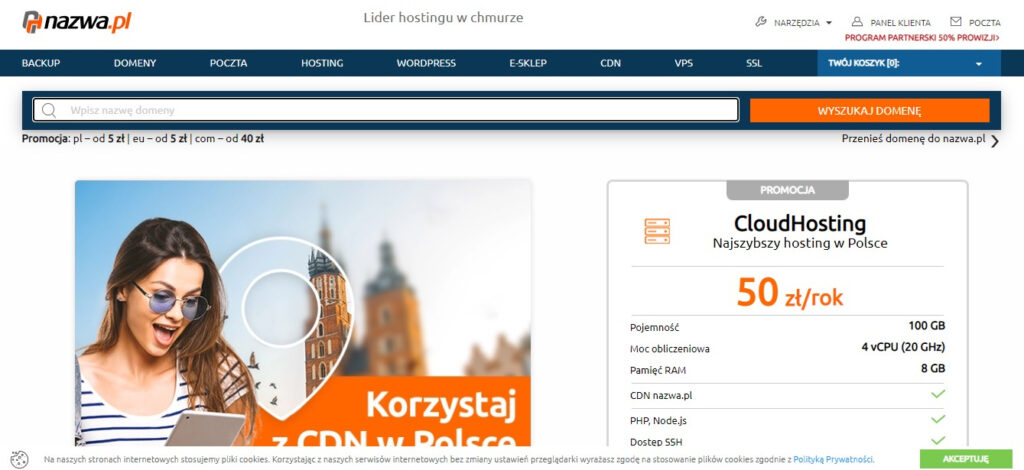Screen dimensions: 1024x470
Task: Open the Hosting menu item
Action: 322,63
